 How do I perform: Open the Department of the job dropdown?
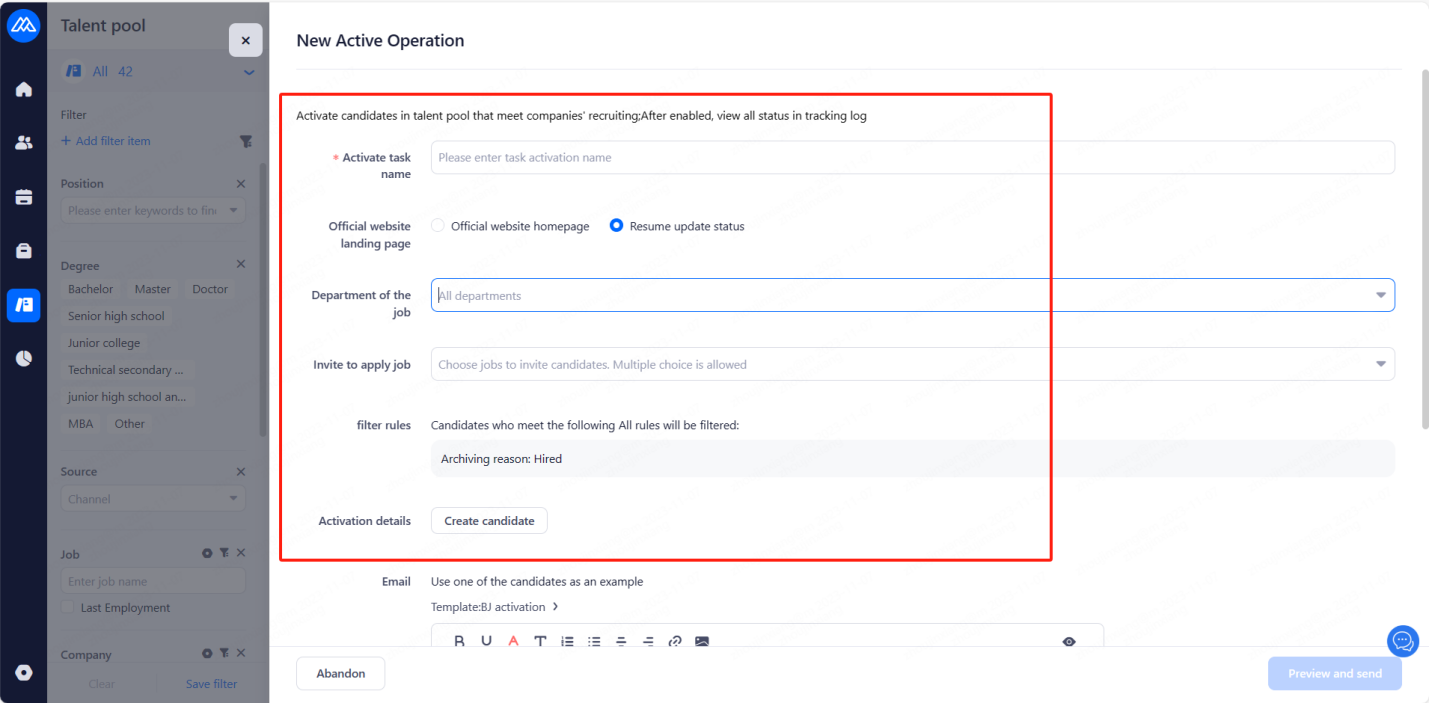[x=912, y=295]
